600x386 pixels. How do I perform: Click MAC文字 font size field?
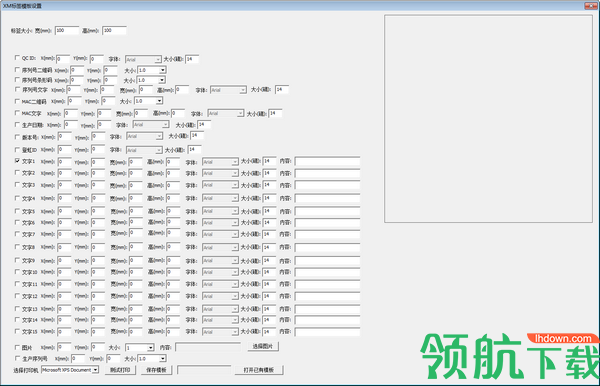(276, 113)
